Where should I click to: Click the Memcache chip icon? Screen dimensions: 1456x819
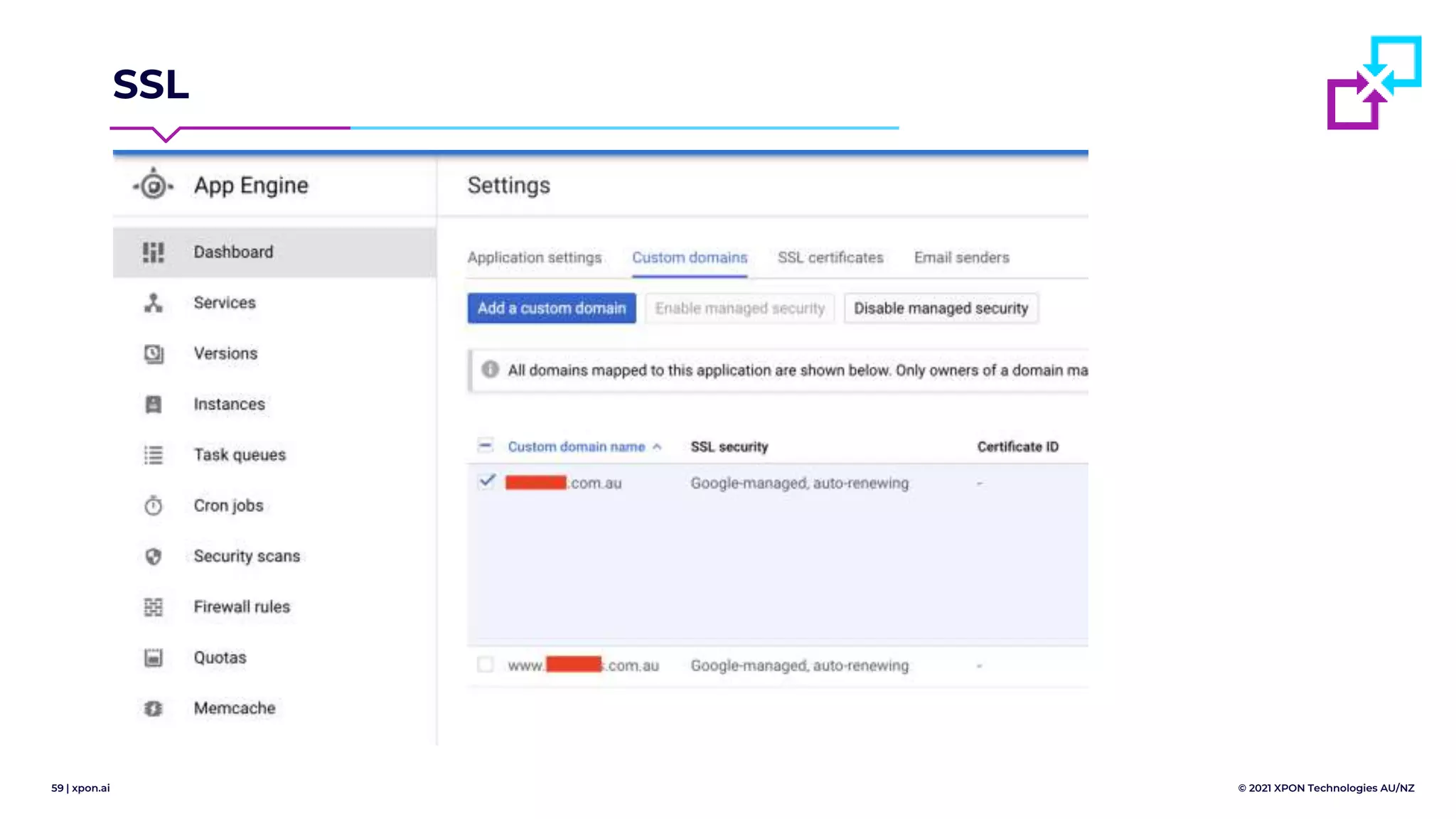pos(153,709)
